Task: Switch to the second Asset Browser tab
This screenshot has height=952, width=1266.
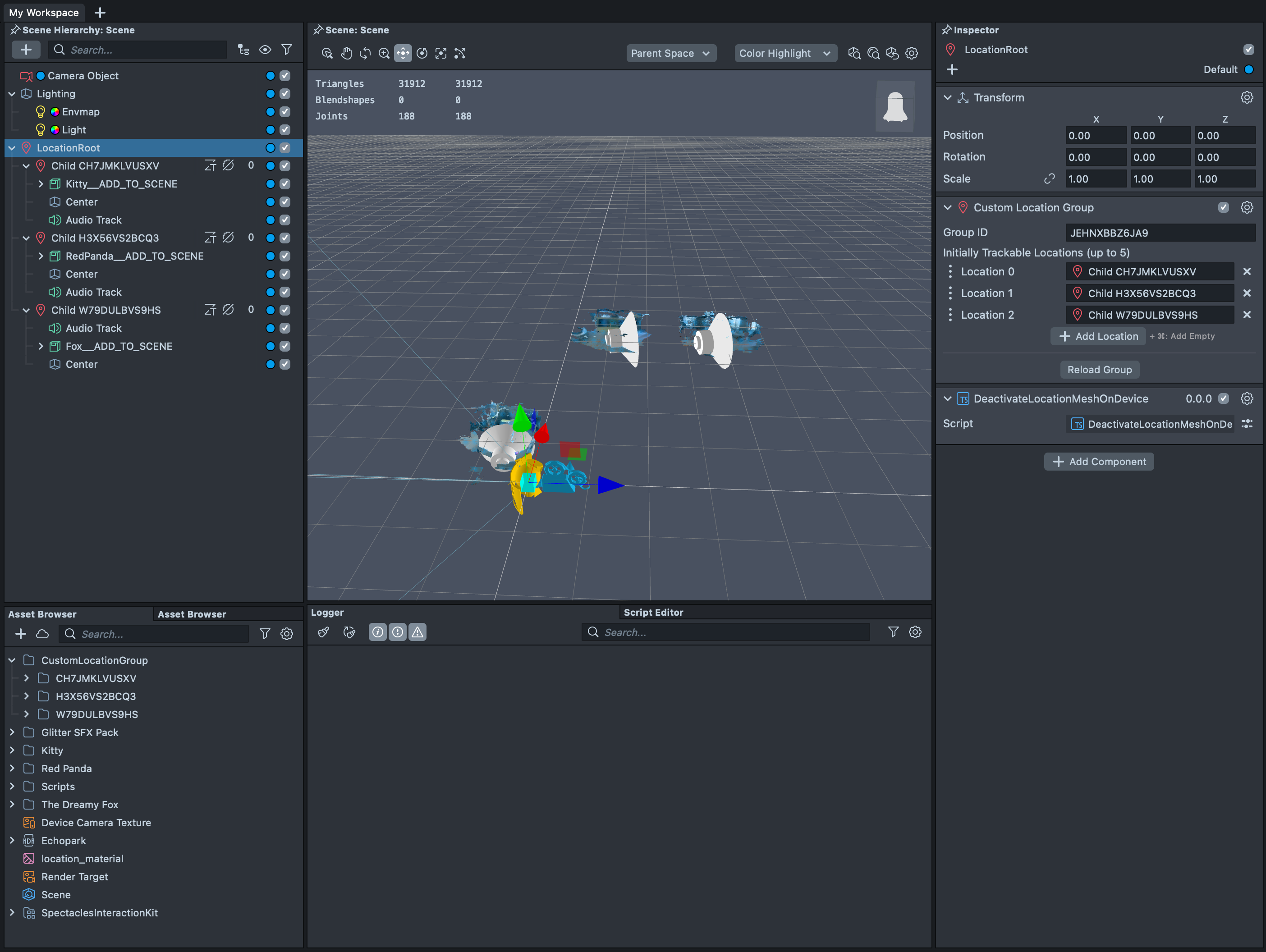Action: tap(192, 614)
